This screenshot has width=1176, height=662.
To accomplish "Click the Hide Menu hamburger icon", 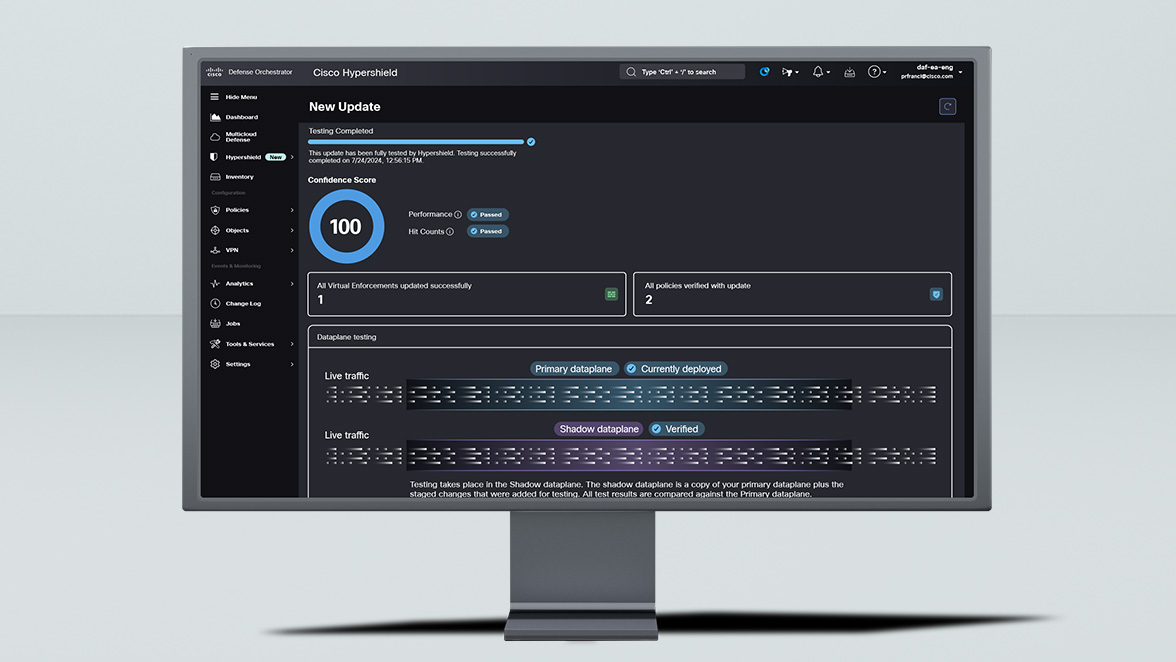I will pos(214,97).
